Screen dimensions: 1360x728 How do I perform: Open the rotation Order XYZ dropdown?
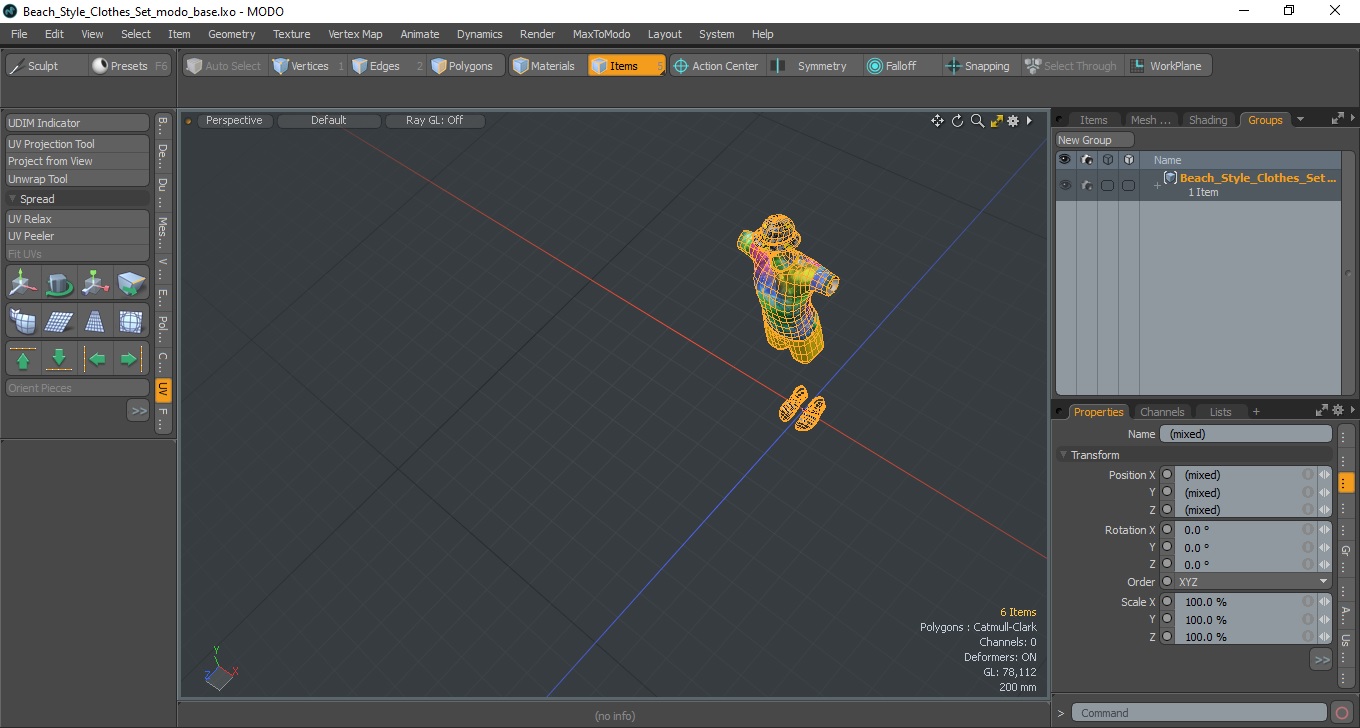click(x=1253, y=582)
